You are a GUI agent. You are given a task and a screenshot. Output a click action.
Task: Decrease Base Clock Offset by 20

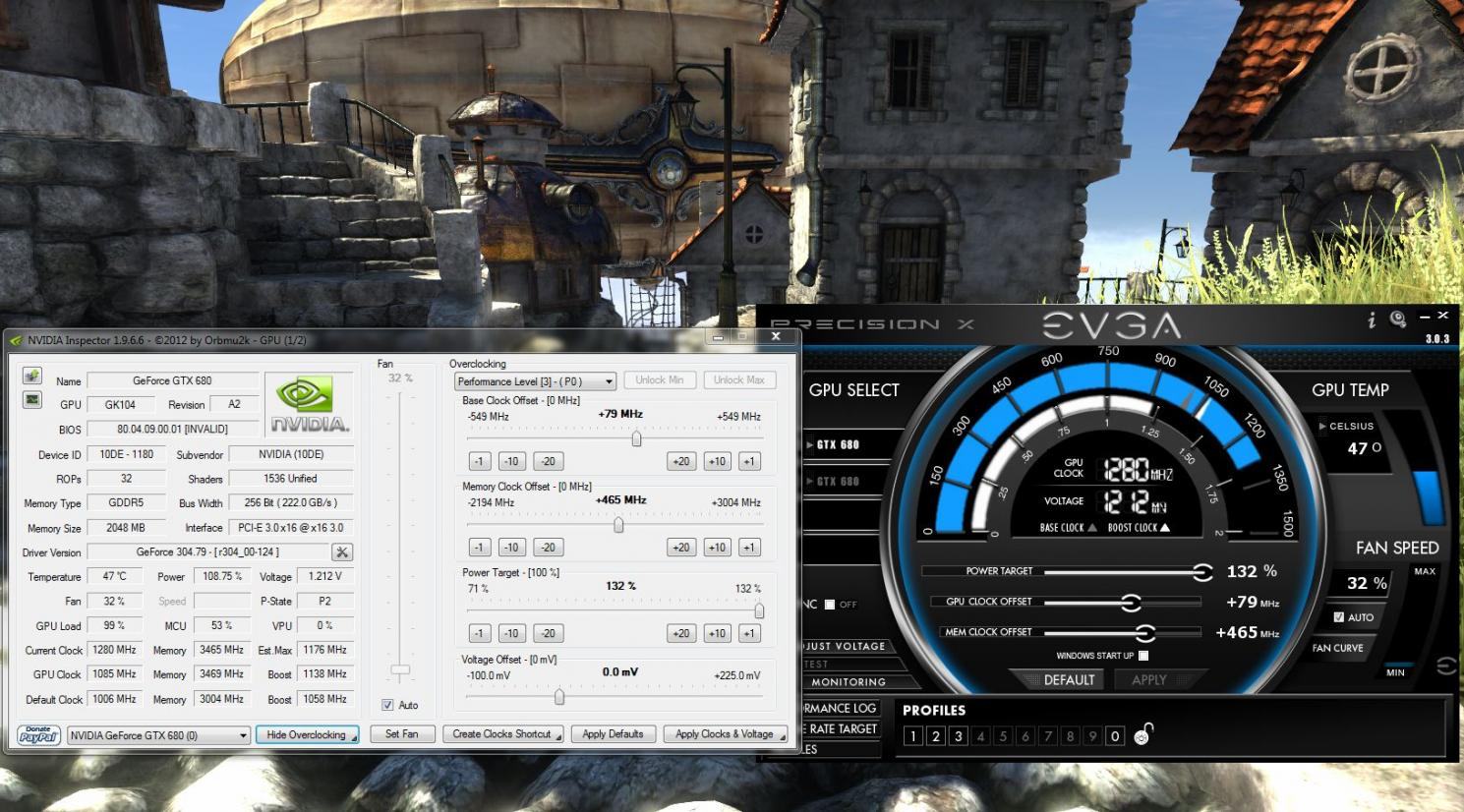pyautogui.click(x=548, y=461)
